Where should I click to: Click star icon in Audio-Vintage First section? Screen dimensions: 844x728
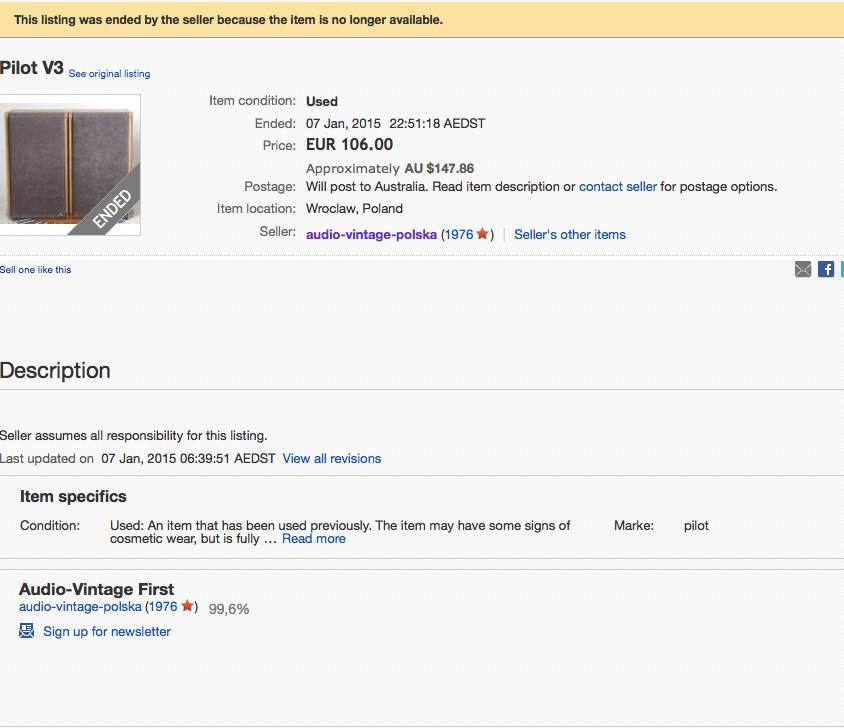tap(187, 606)
